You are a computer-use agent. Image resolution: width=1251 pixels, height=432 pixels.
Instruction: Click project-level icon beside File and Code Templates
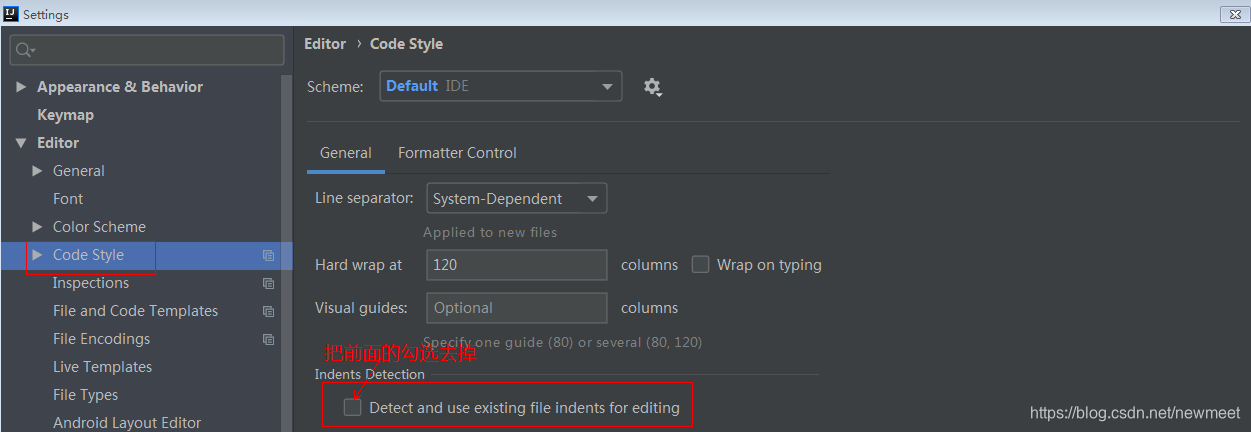[x=268, y=312]
